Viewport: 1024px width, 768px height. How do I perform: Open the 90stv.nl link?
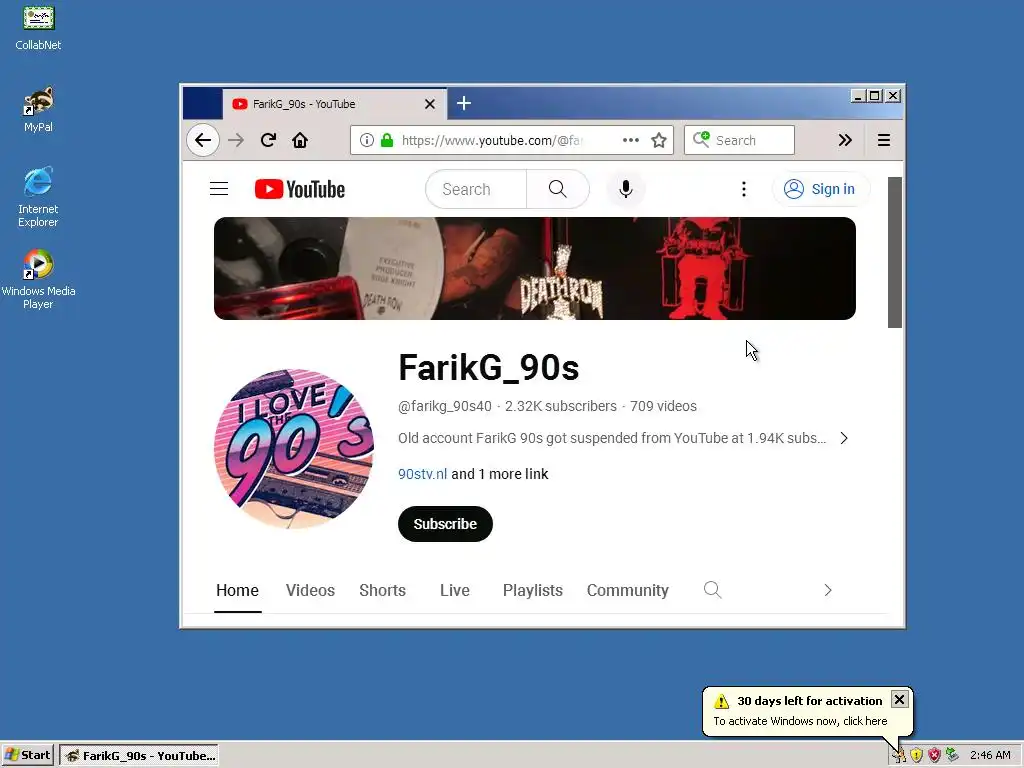point(423,474)
